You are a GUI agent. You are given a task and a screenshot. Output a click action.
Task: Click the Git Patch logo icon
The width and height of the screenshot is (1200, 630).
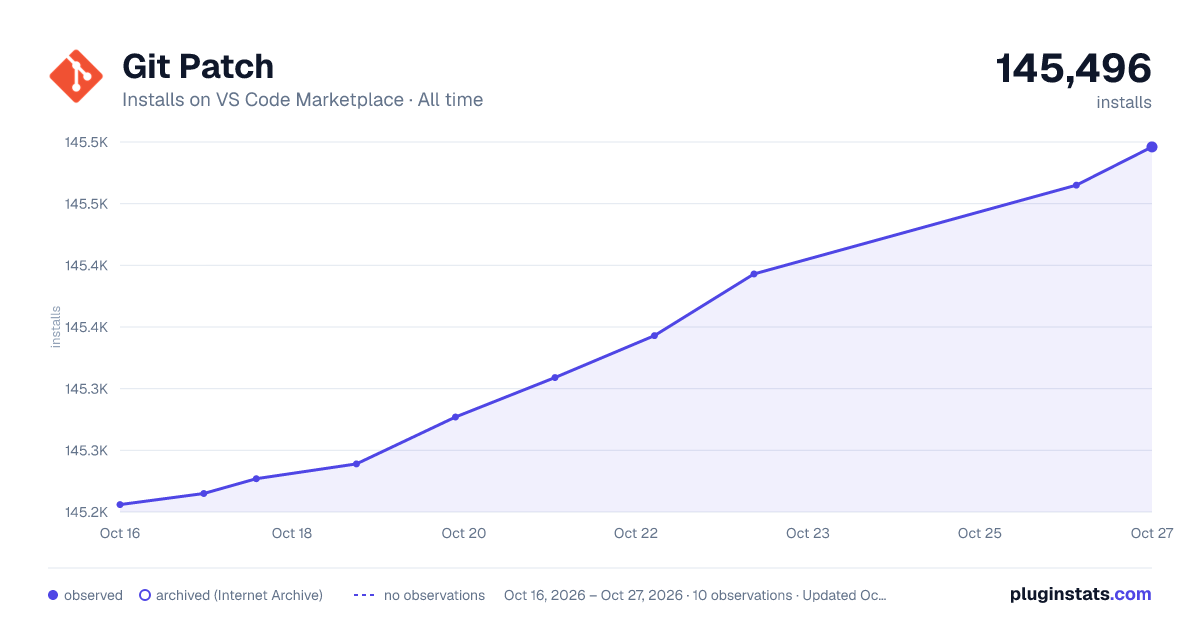click(x=76, y=76)
